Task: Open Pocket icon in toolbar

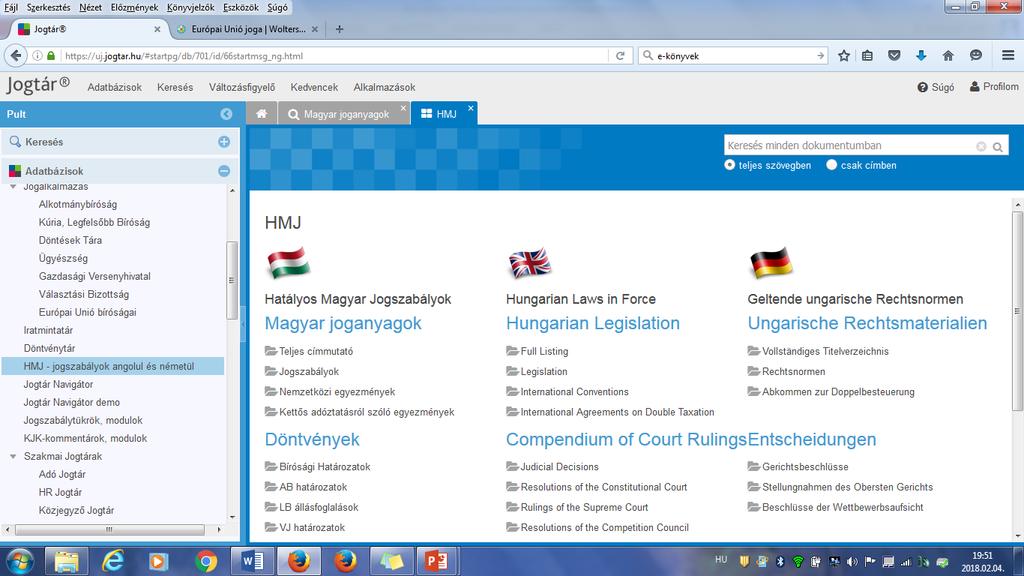Action: pyautogui.click(x=894, y=56)
